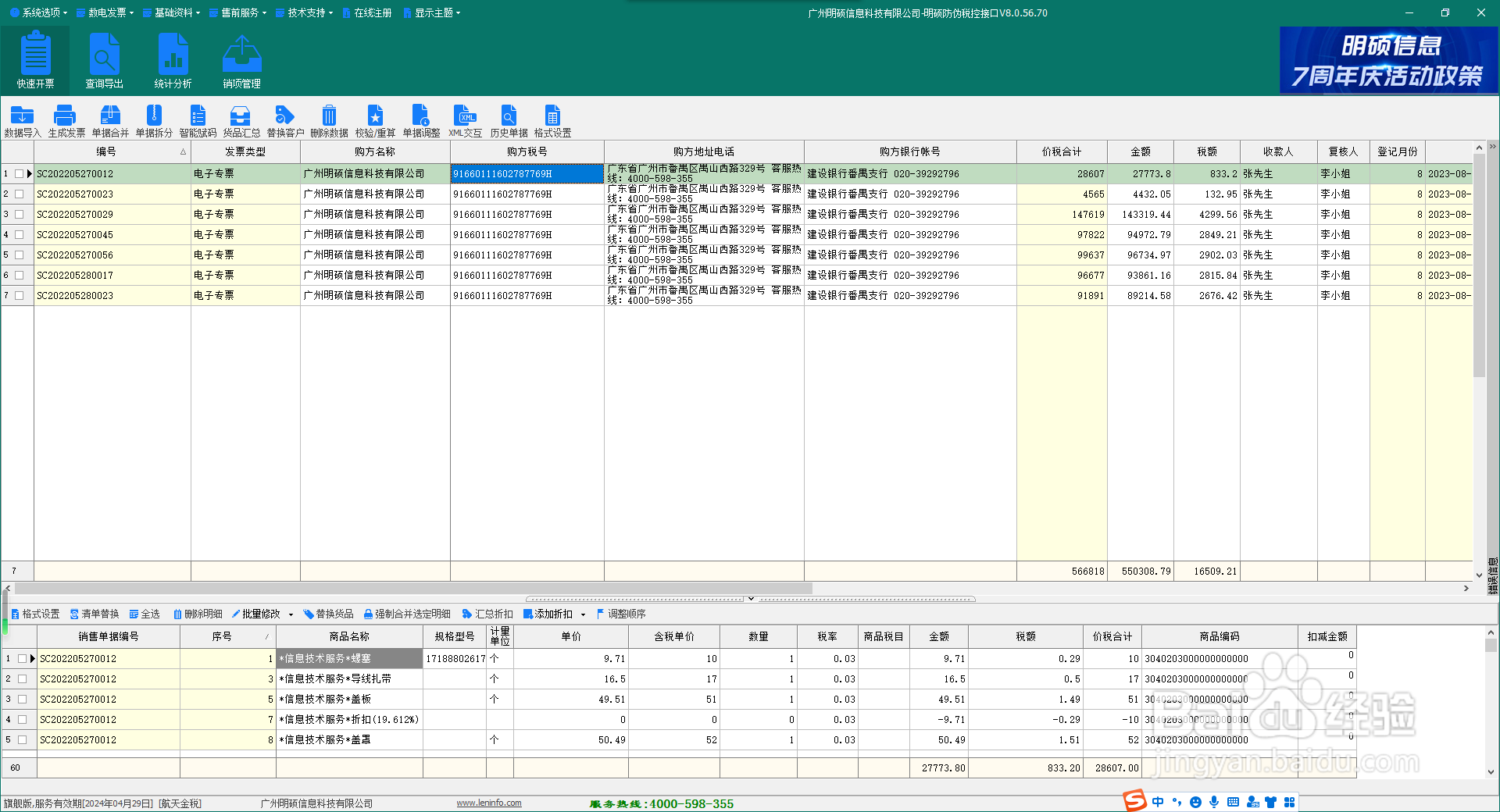The image size is (1500, 812).
Task: Open the 添加折扣 dropdown arrow
Action: click(x=584, y=615)
